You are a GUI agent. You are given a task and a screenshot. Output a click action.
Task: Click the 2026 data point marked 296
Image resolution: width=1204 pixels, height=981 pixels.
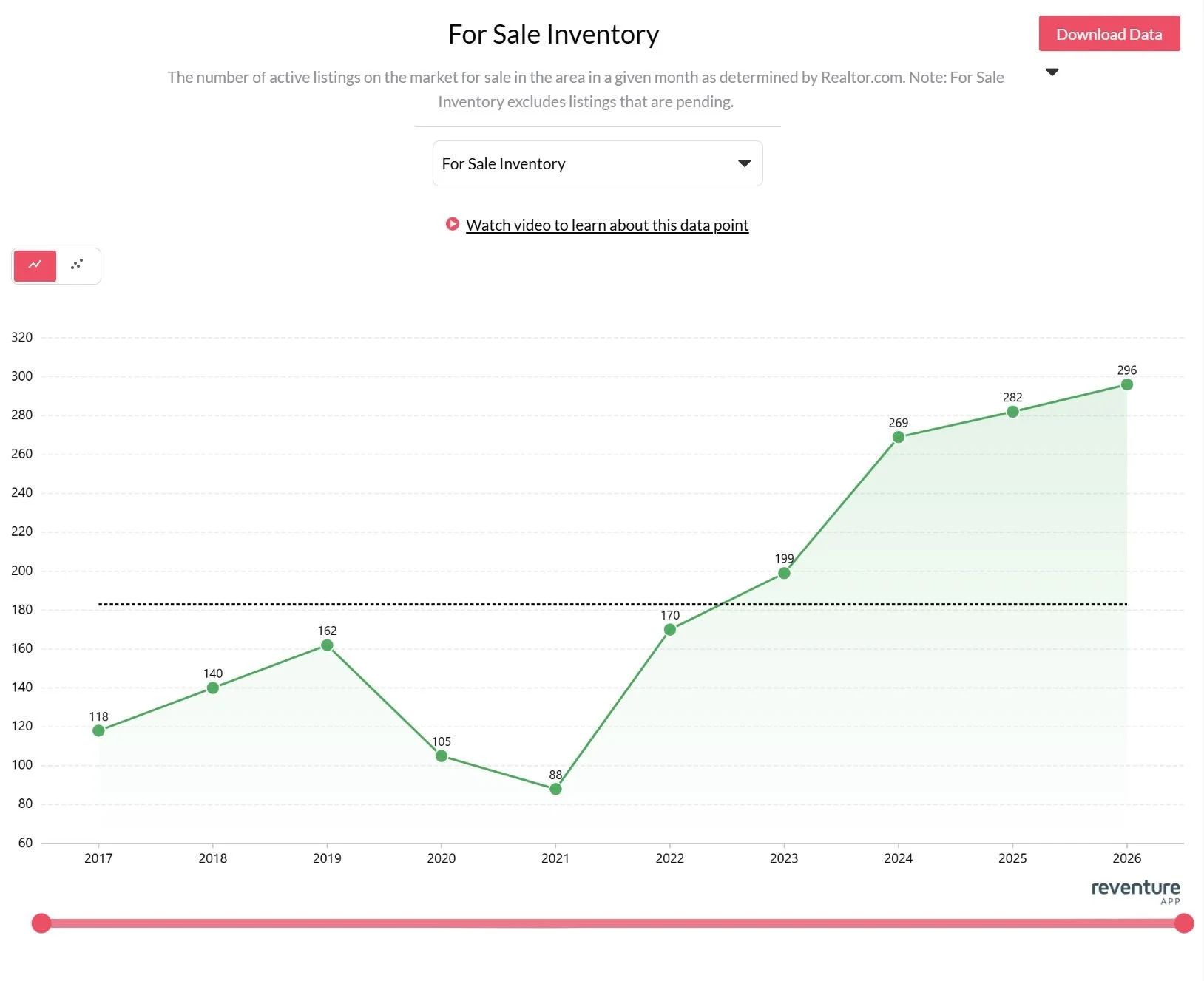[x=1127, y=384]
